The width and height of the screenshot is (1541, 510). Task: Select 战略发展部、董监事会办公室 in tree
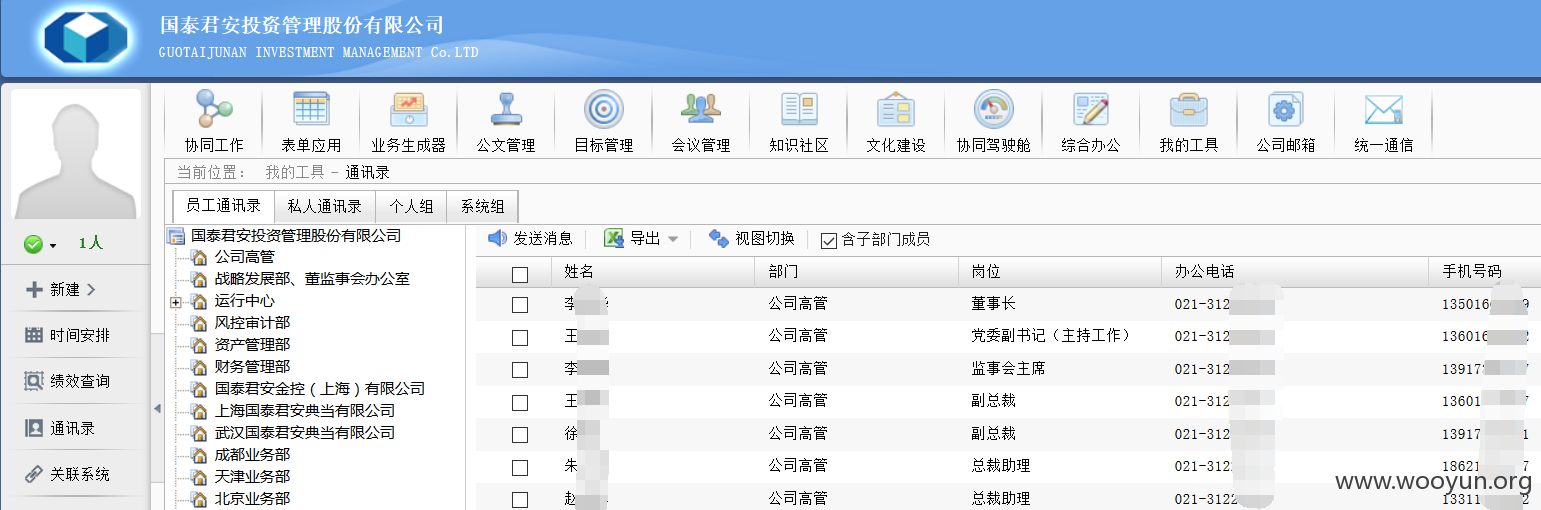[x=312, y=279]
